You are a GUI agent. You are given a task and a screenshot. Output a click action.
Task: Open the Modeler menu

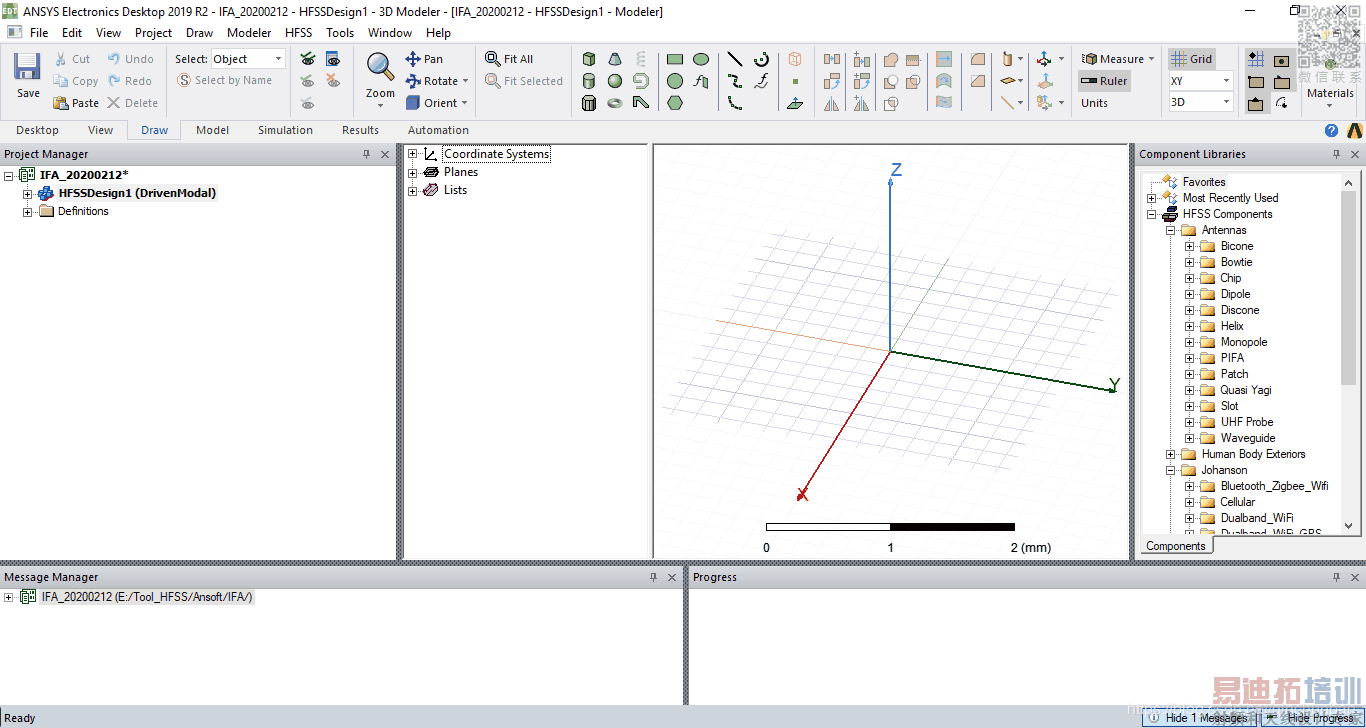[249, 32]
